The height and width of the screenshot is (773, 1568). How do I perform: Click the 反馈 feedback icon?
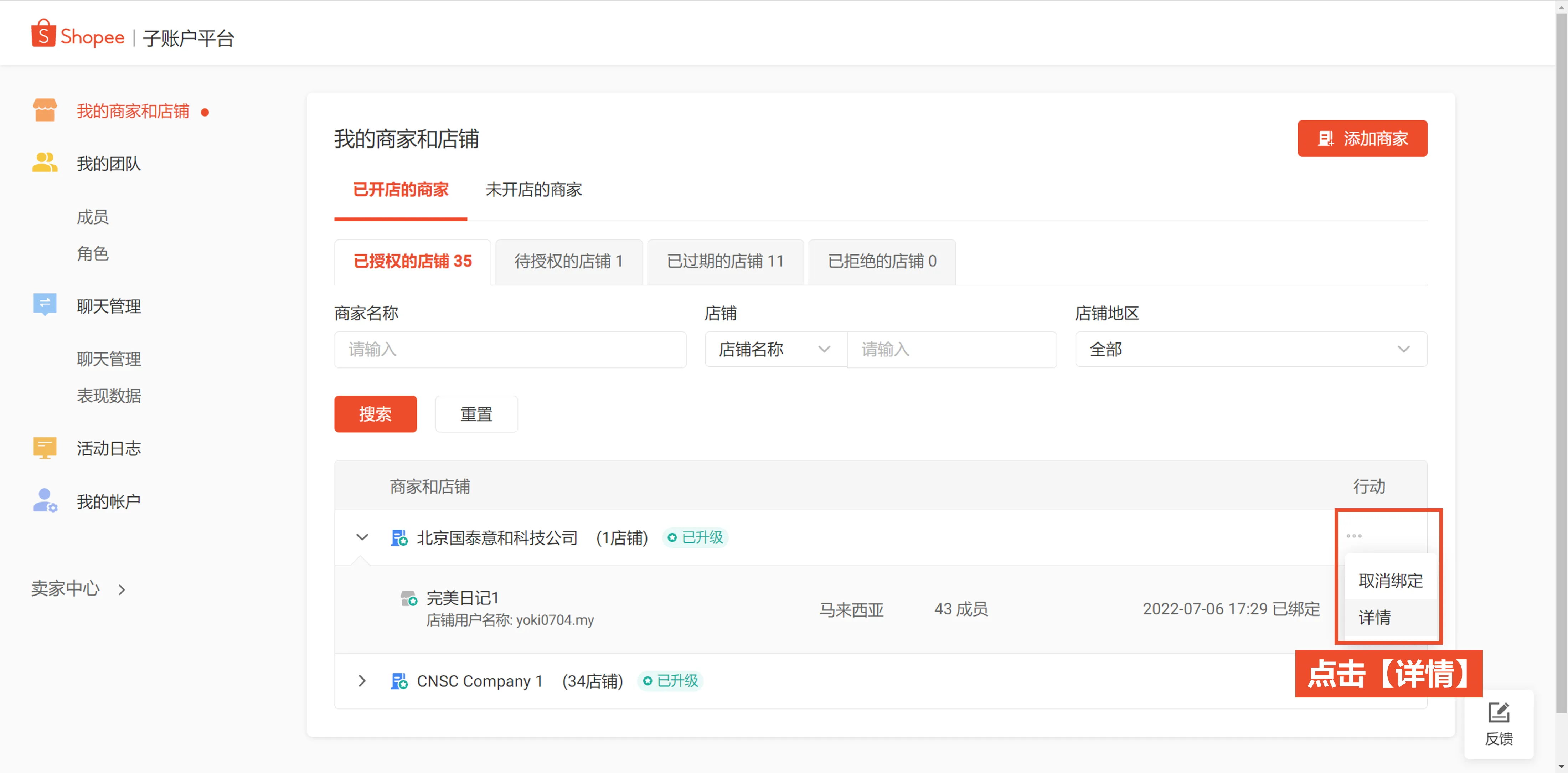(1499, 712)
